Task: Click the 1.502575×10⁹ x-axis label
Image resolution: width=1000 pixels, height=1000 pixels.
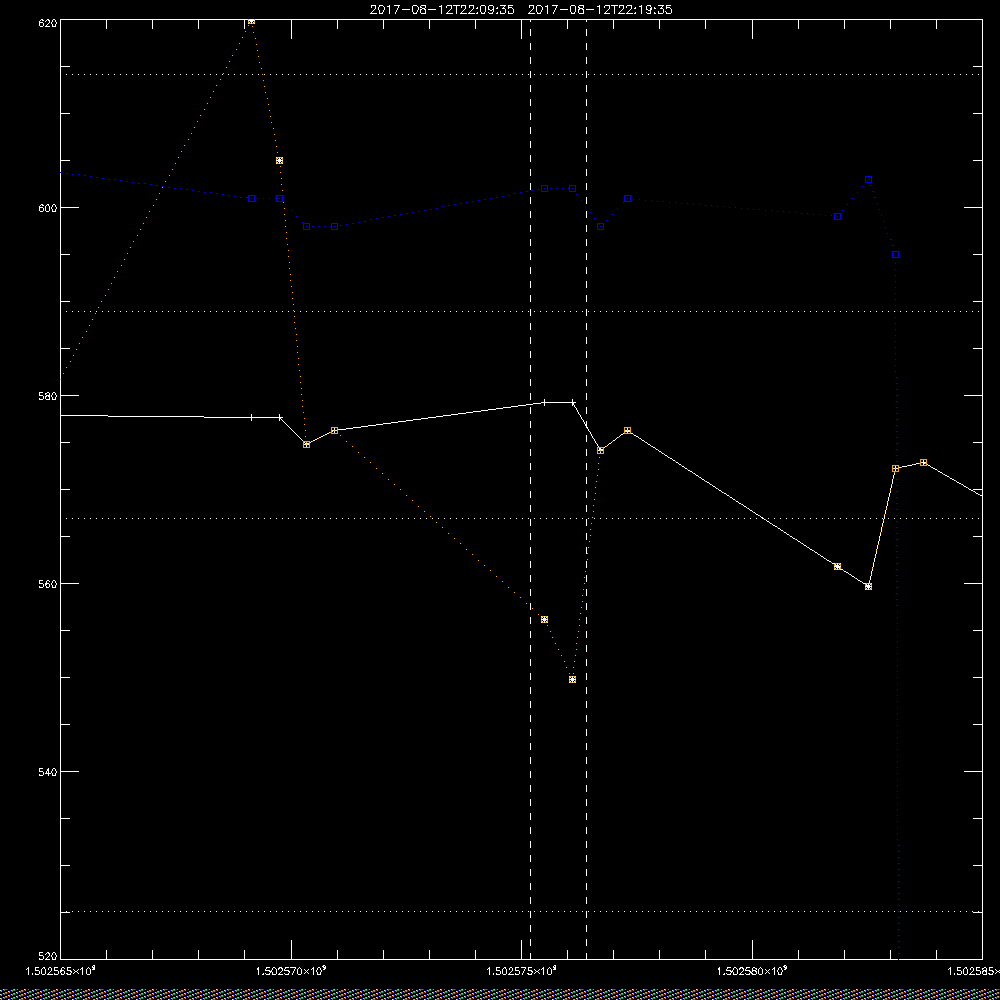Action: tap(522, 971)
